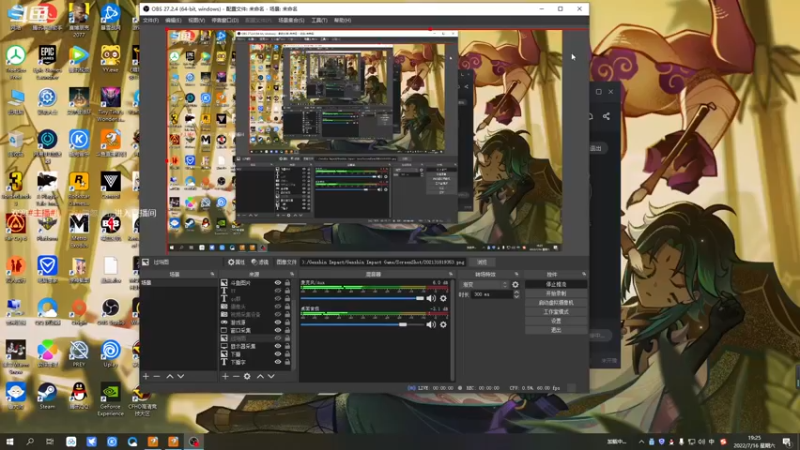Image resolution: width=800 pixels, height=450 pixels.
Task: Toggle visibility of the 视频采集设备 source
Action: 278,314
